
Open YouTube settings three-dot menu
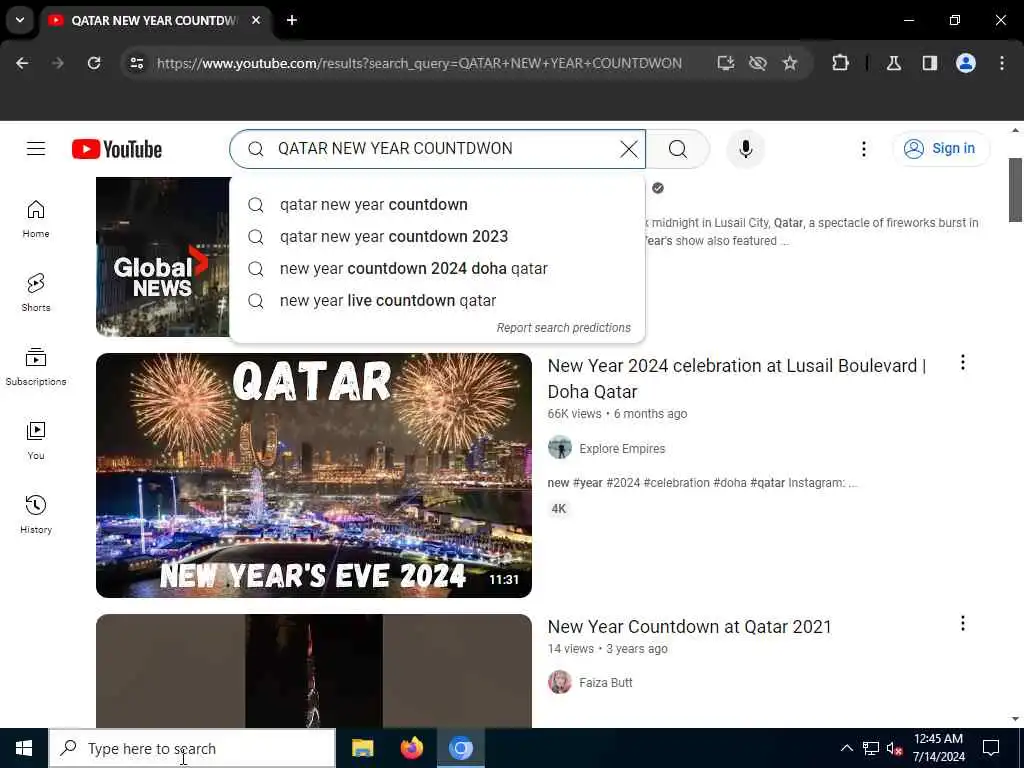point(863,149)
